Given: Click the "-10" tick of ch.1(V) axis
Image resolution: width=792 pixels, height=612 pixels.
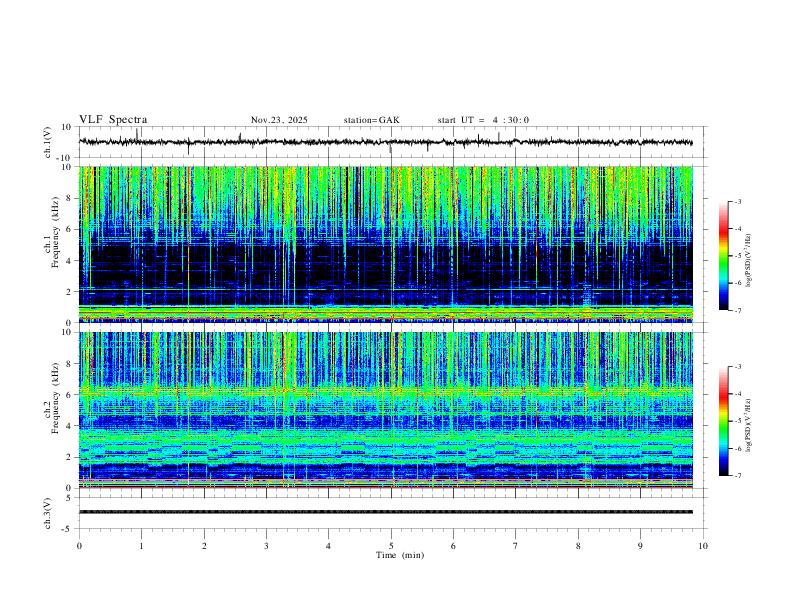Looking at the screenshot, I should [66, 158].
